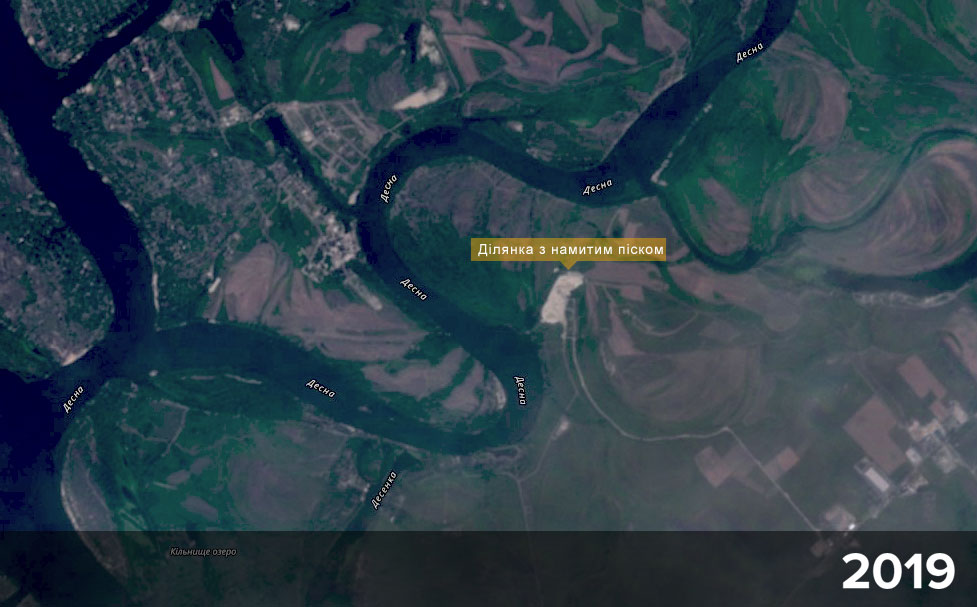The width and height of the screenshot is (977, 607).
Task: Click the "Кільнище озеро" lake label
Action: [x=203, y=552]
